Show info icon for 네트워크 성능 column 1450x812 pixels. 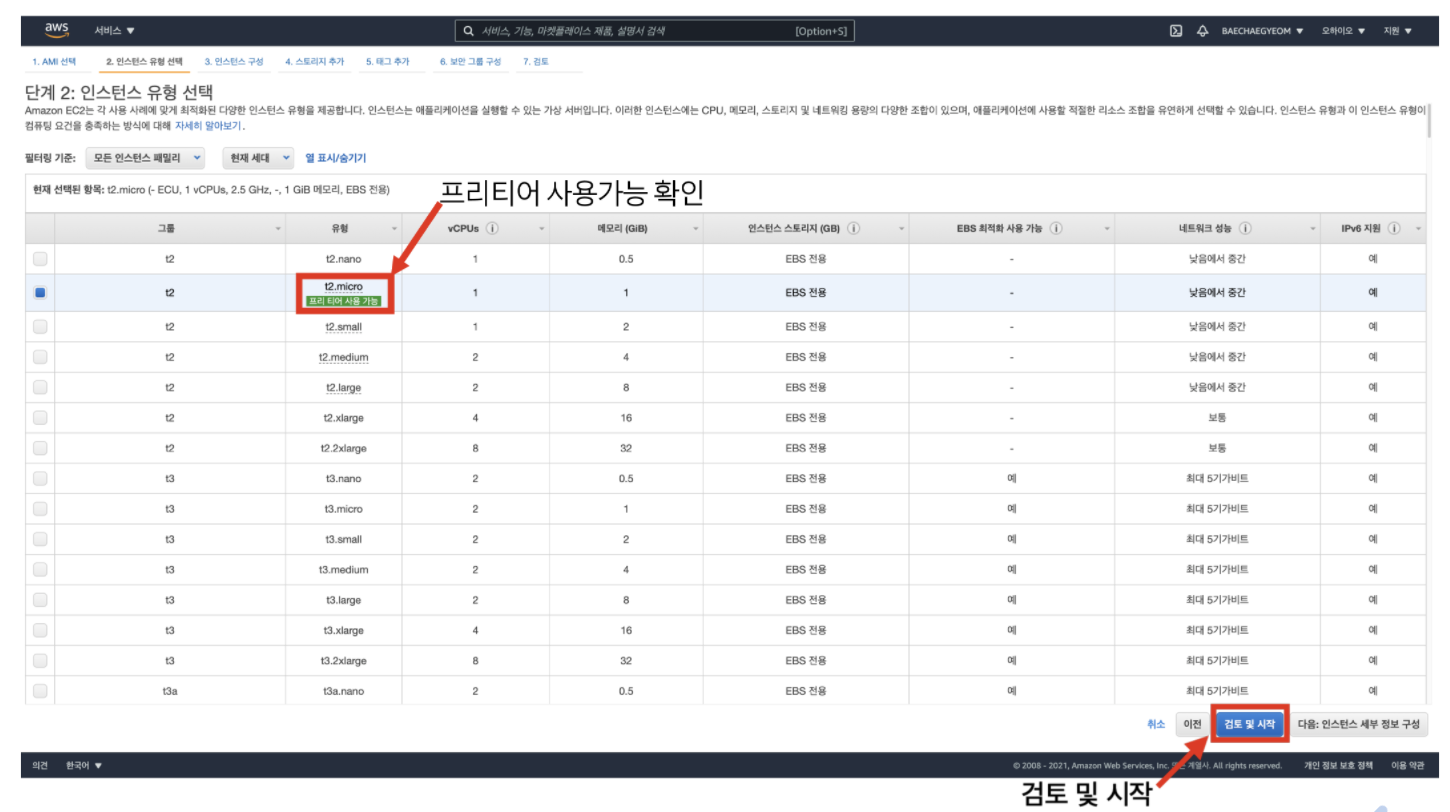[1246, 228]
